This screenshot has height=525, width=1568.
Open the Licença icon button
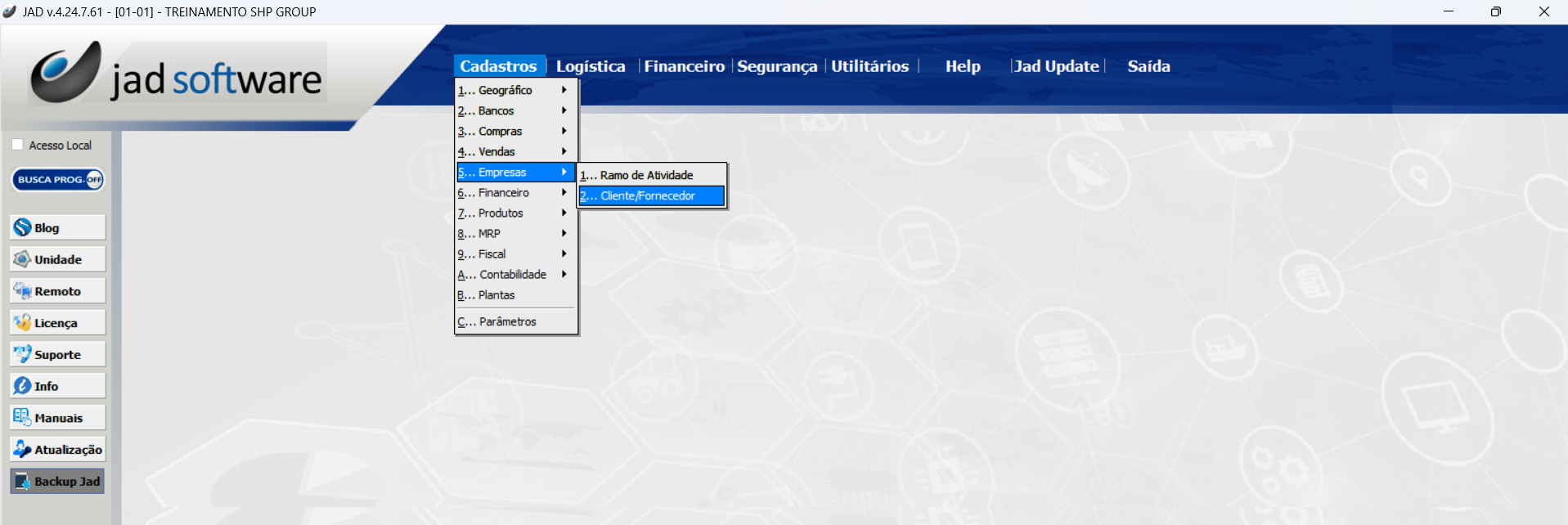click(x=57, y=323)
